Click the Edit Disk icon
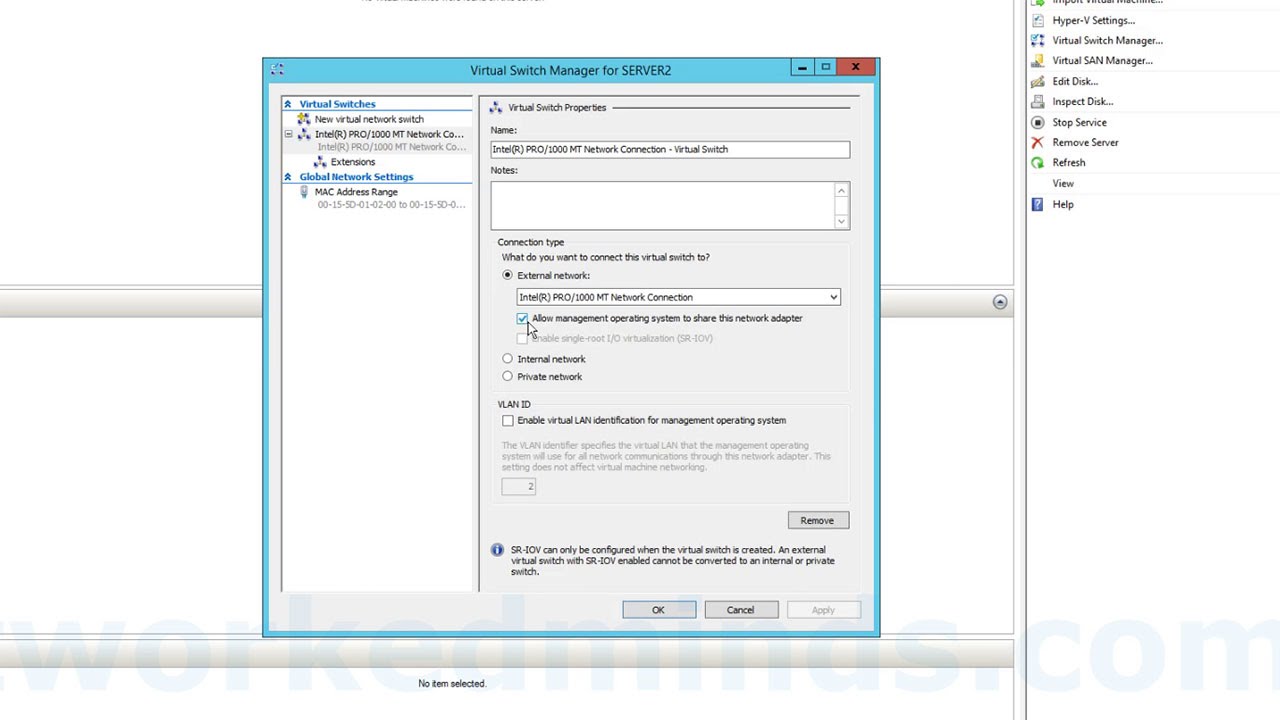 1037,81
